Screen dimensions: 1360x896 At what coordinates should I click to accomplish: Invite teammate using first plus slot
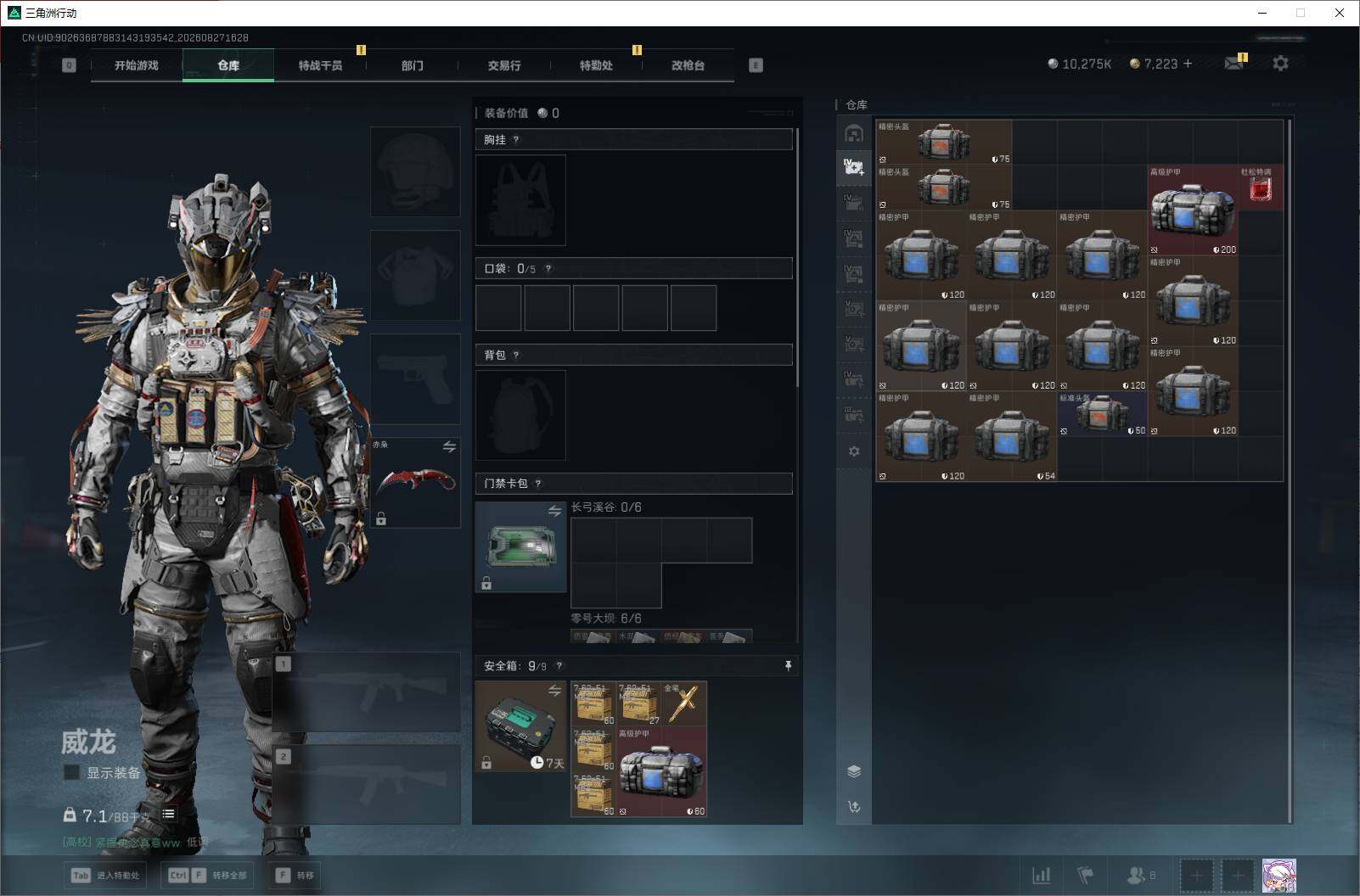point(1196,876)
